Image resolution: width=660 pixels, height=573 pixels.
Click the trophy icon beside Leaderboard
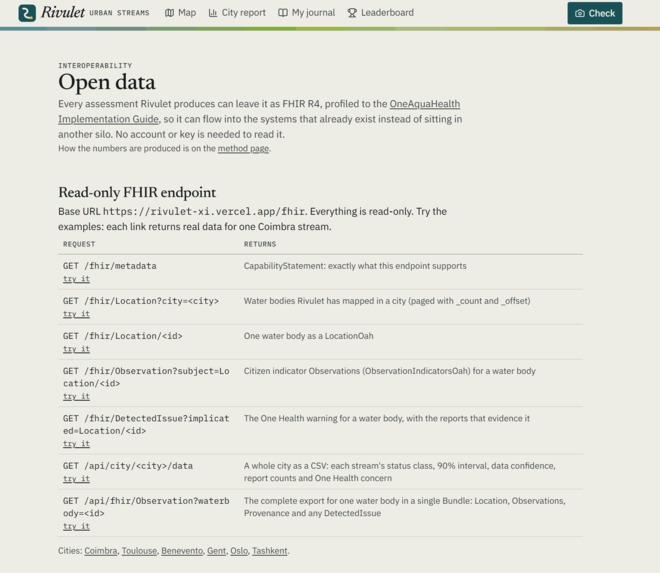(352, 13)
